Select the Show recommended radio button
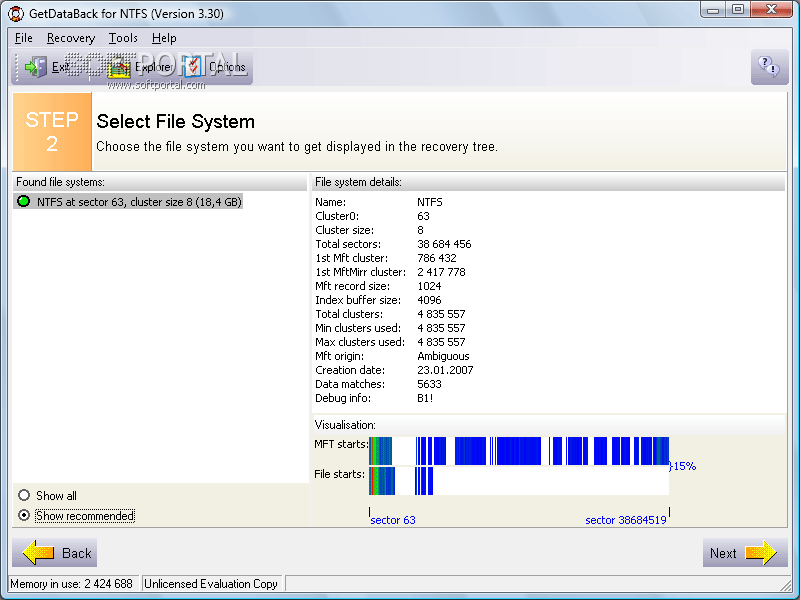 coord(24,515)
